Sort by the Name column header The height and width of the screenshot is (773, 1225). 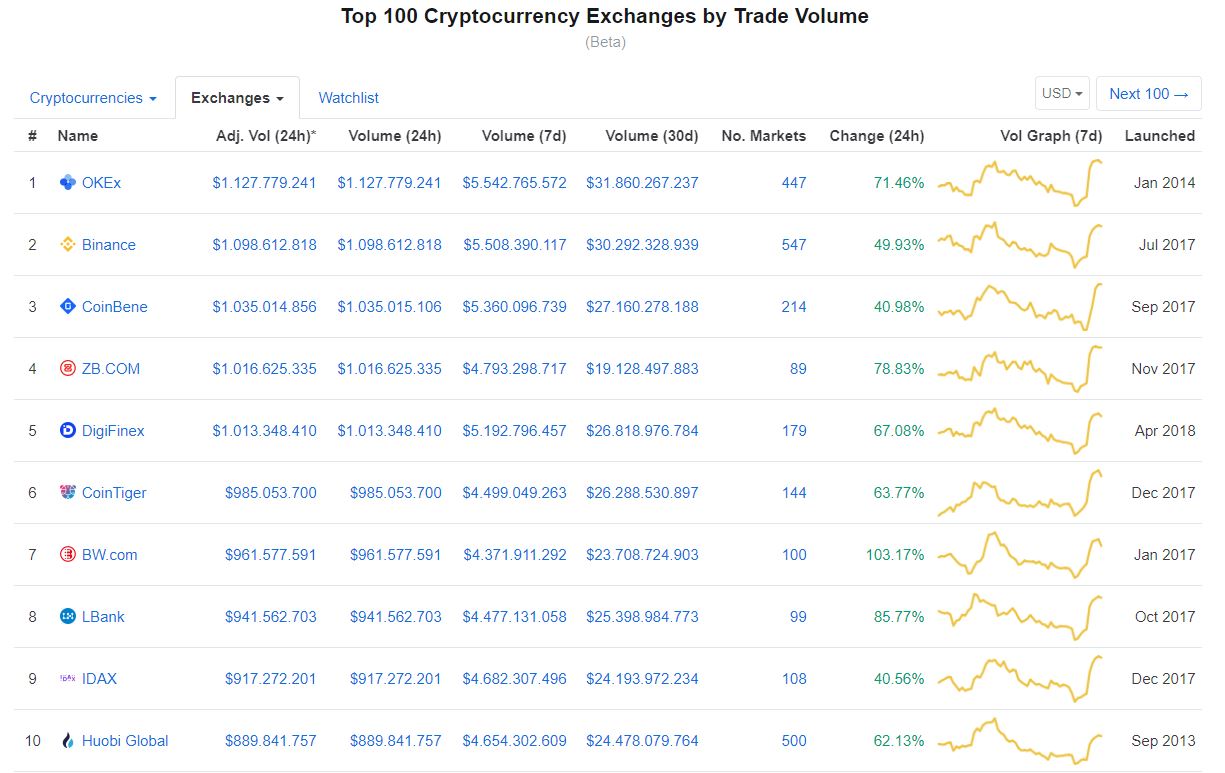78,136
